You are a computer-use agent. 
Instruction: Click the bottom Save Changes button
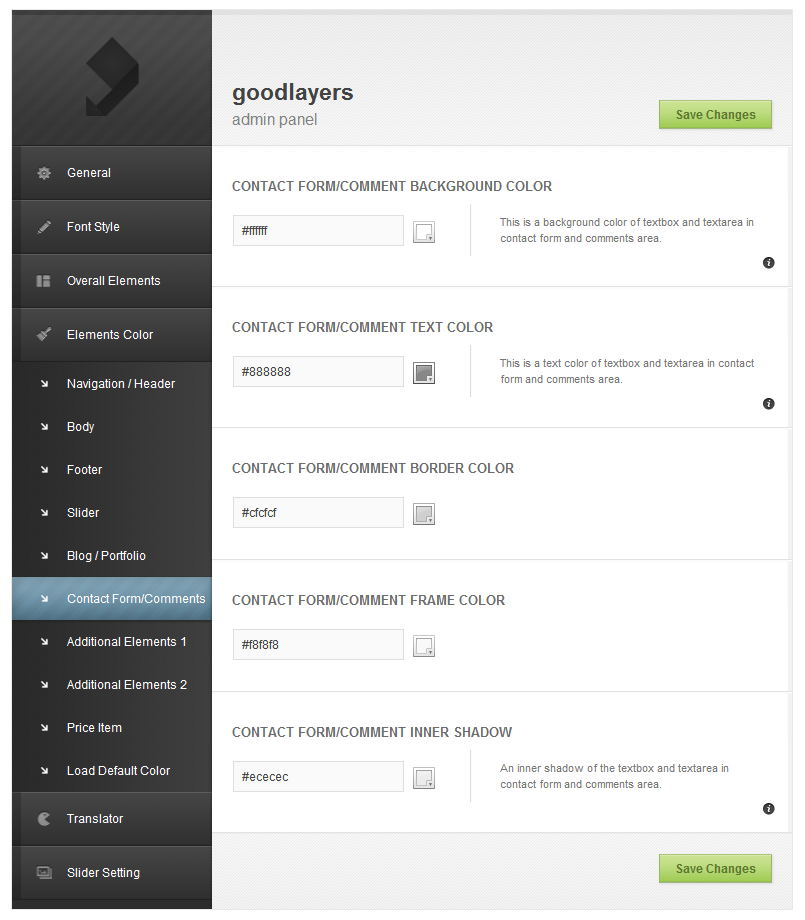pyautogui.click(x=715, y=868)
